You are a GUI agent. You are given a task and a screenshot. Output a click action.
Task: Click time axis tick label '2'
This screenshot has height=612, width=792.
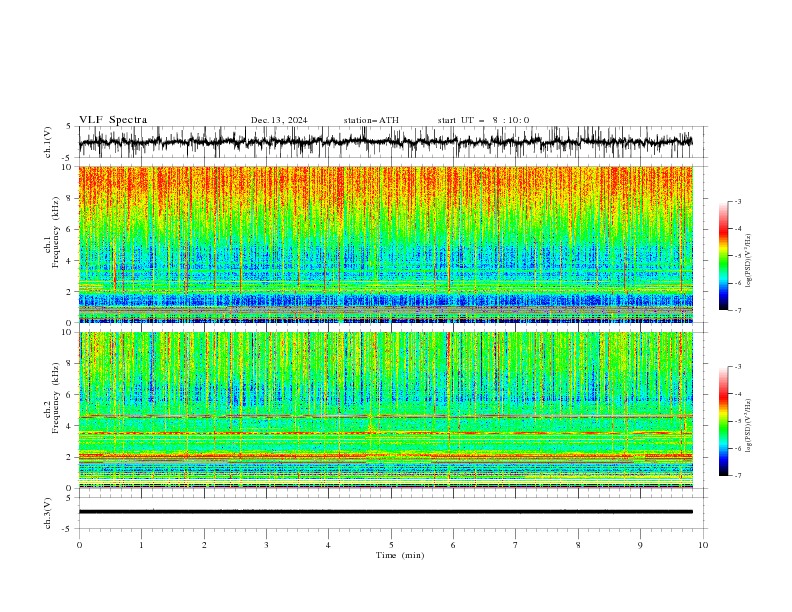pyautogui.click(x=204, y=545)
